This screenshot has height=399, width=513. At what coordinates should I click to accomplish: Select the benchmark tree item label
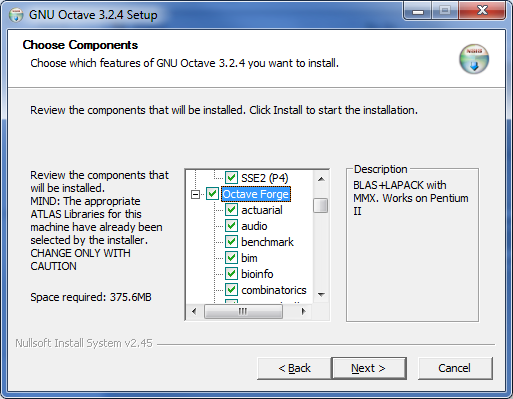tap(267, 242)
